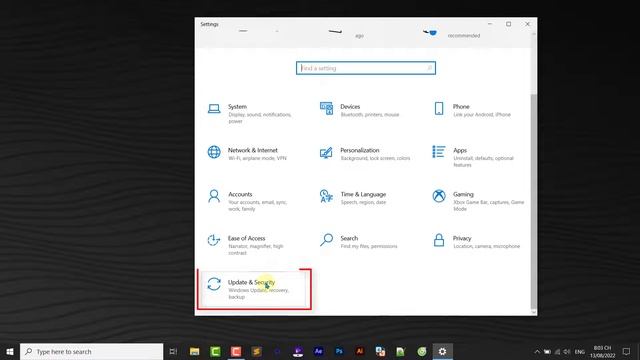The image size is (640, 360).
Task: Open Adobe After Effects from taskbar
Action: (318, 351)
